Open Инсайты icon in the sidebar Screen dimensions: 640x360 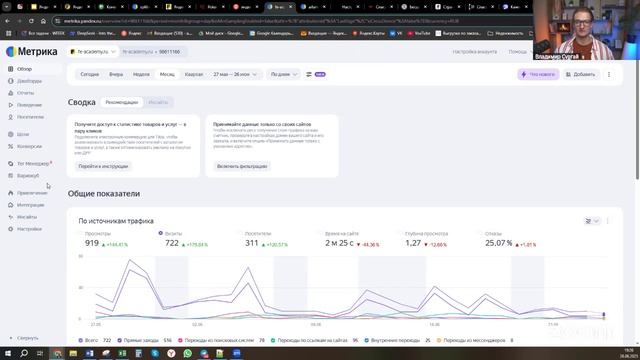click(x=11, y=217)
